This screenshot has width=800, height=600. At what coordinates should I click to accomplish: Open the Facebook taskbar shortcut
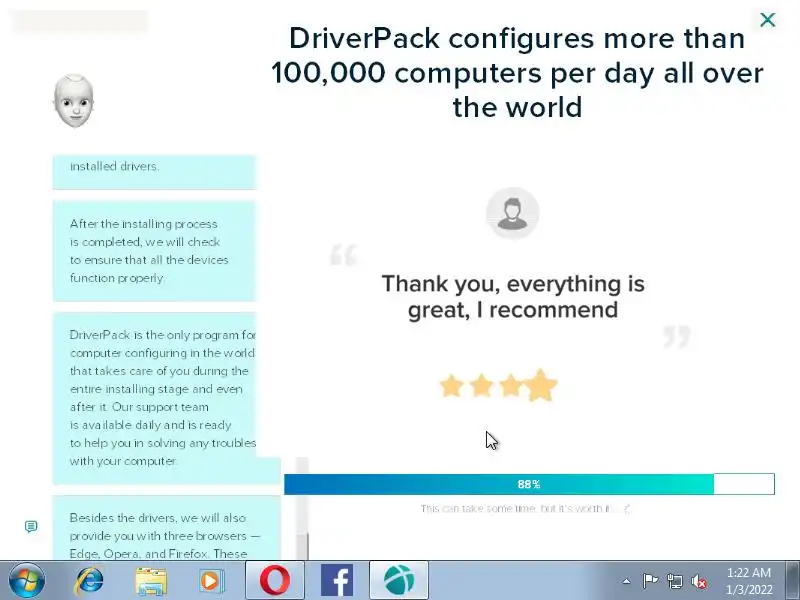coord(337,580)
